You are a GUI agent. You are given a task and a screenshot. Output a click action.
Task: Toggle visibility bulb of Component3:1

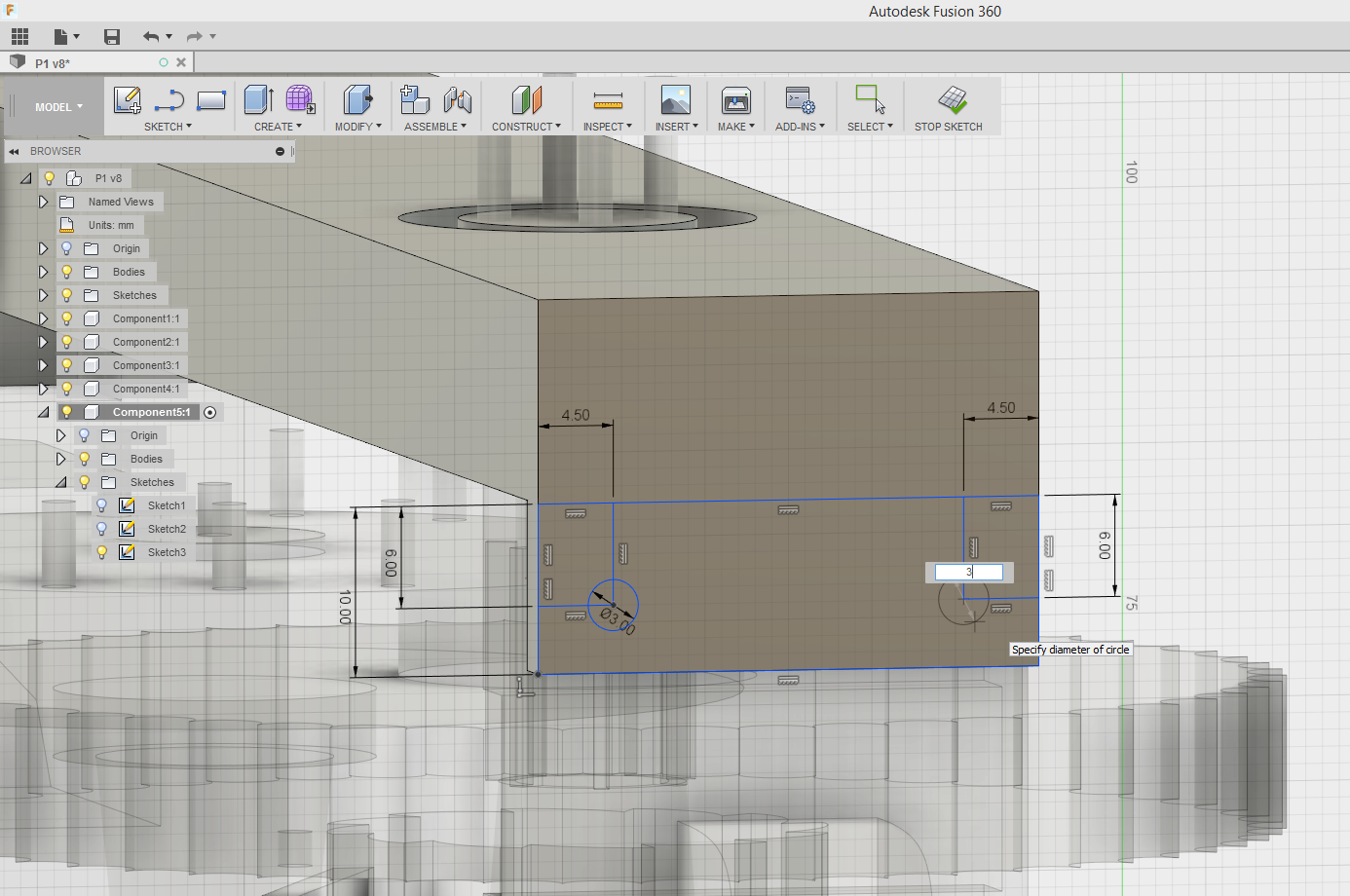[x=66, y=365]
